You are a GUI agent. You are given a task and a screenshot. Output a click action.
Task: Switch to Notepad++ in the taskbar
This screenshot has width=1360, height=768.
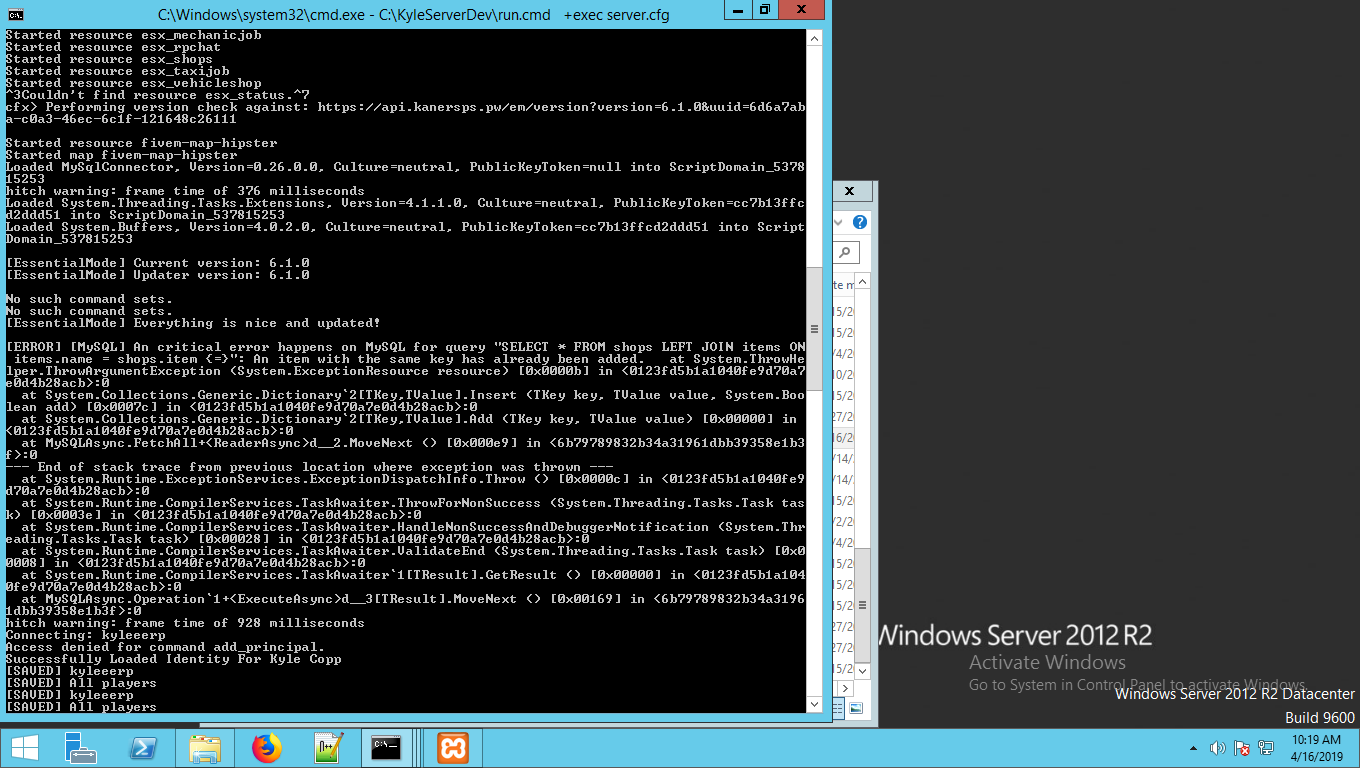pyautogui.click(x=327, y=747)
